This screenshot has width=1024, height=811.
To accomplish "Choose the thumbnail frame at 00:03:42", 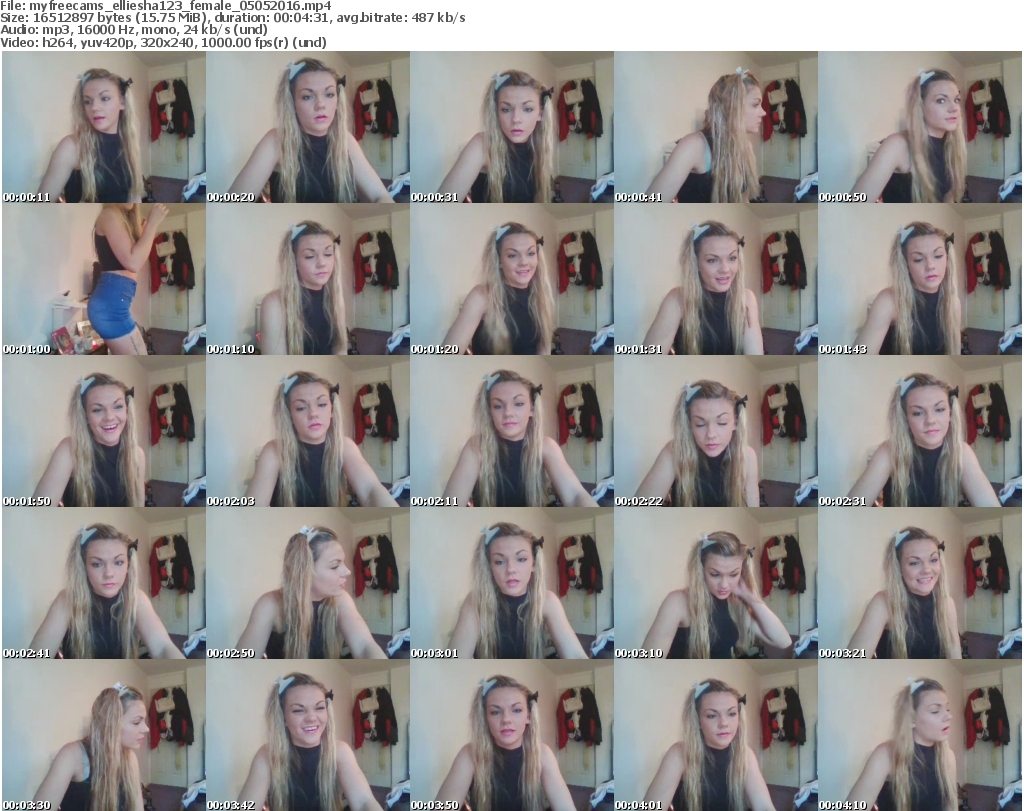I will tap(308, 735).
